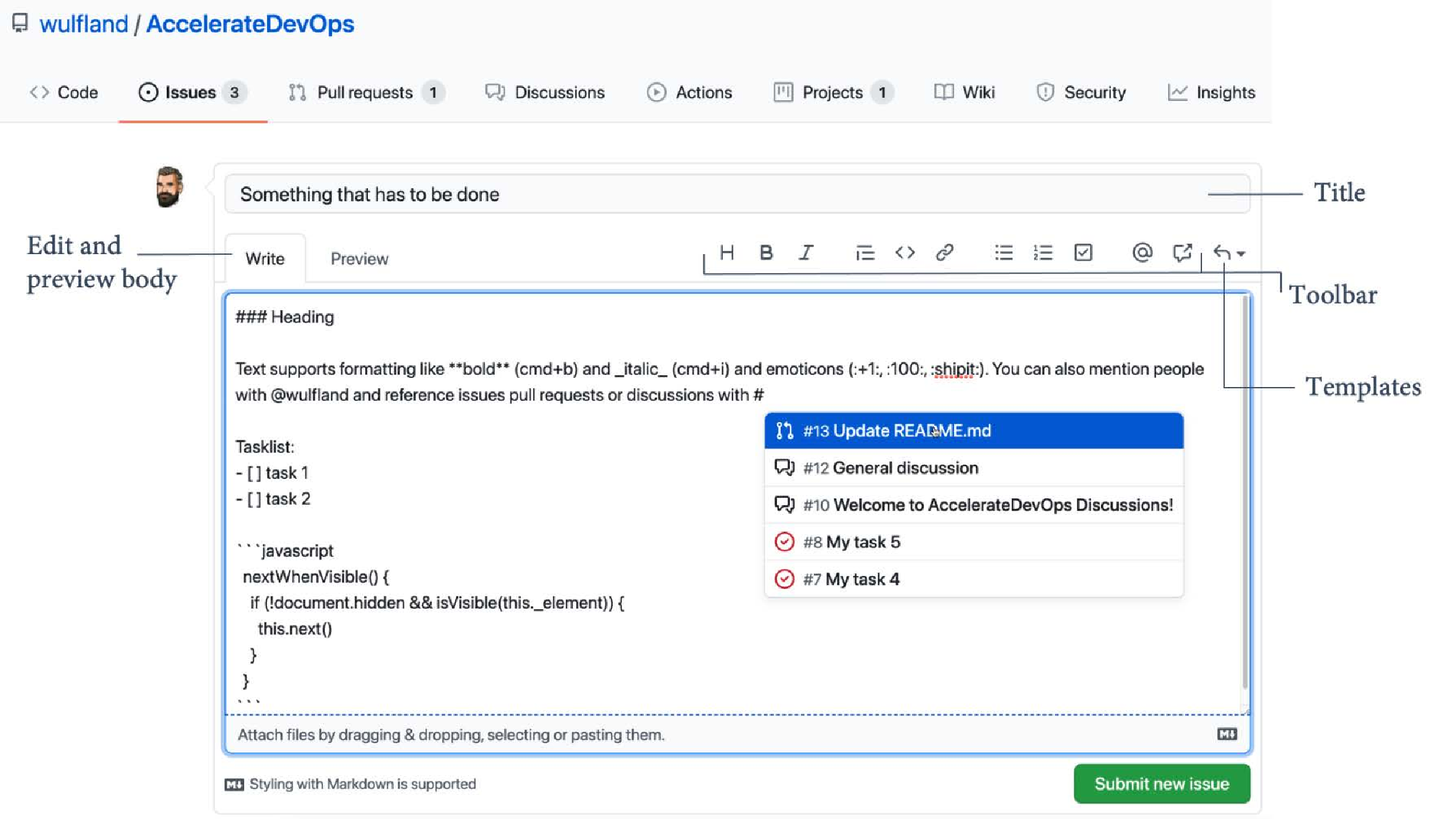Open the Insights tab
1456x819 pixels.
point(1211,93)
